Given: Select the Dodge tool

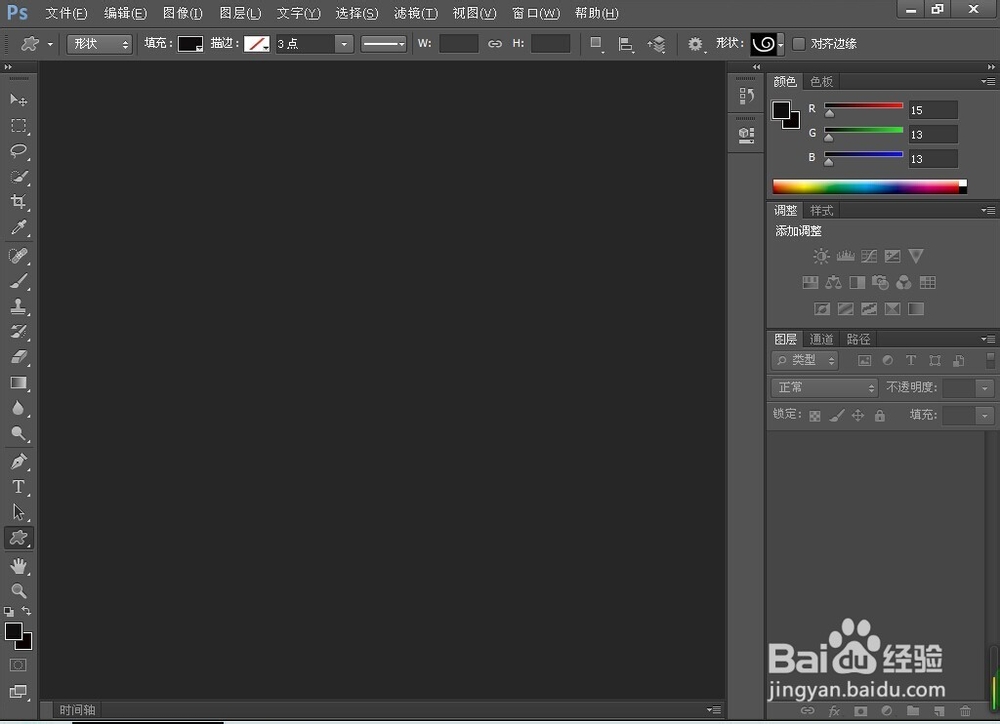Looking at the screenshot, I should tap(18, 434).
